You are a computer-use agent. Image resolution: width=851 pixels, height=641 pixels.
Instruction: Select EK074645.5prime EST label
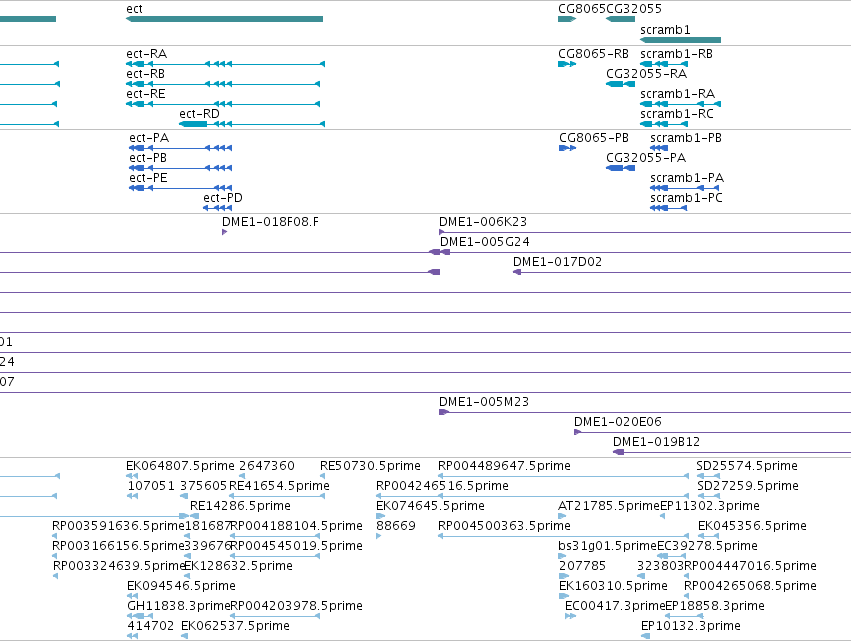[430, 506]
